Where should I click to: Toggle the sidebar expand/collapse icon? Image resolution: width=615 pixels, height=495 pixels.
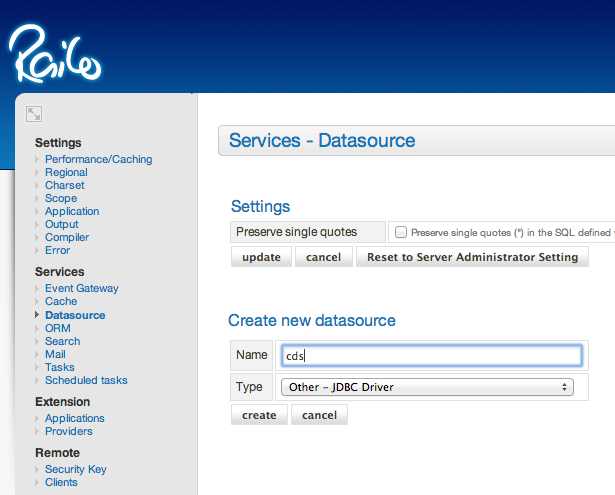[x=34, y=114]
